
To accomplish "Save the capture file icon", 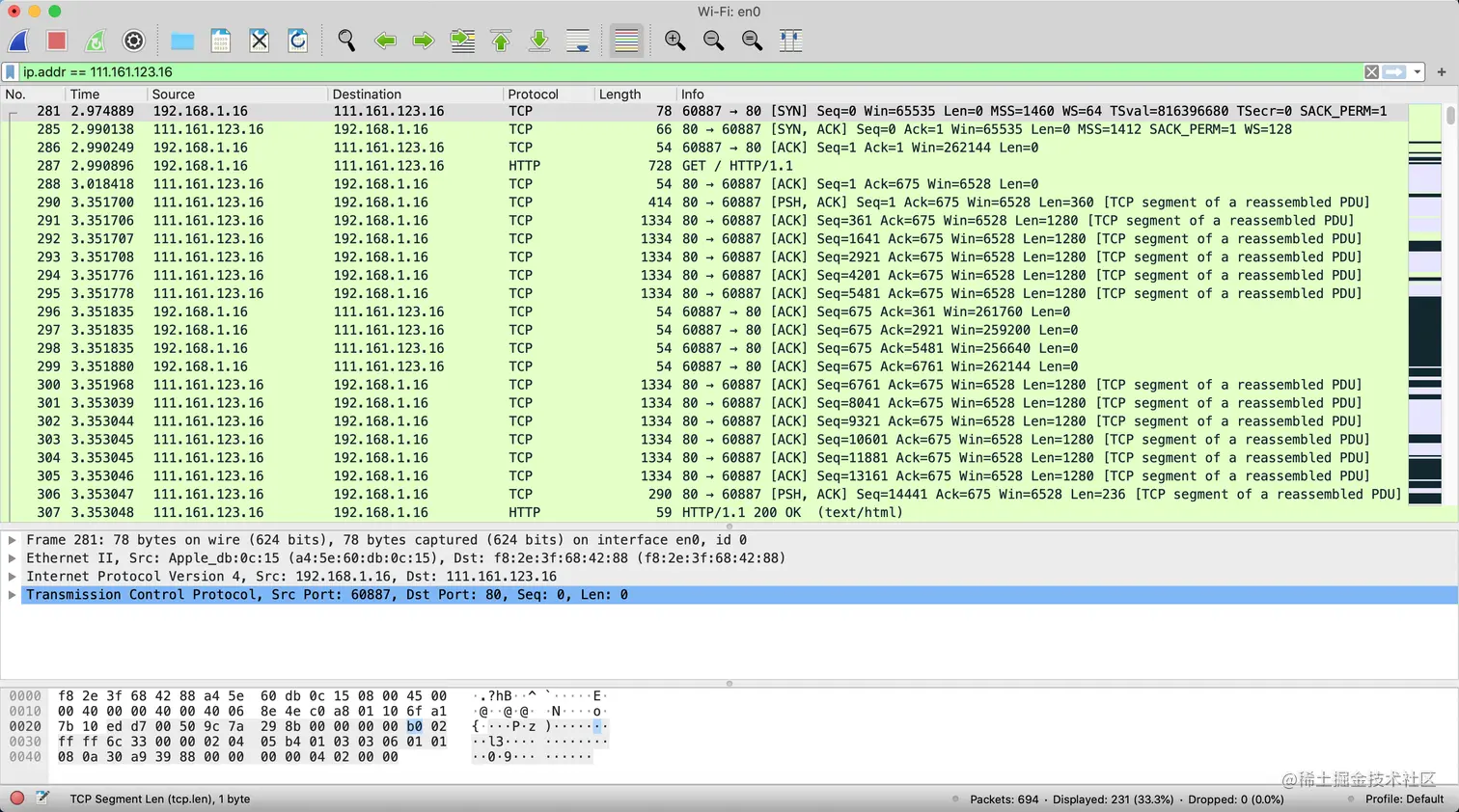I will pyautogui.click(x=221, y=41).
